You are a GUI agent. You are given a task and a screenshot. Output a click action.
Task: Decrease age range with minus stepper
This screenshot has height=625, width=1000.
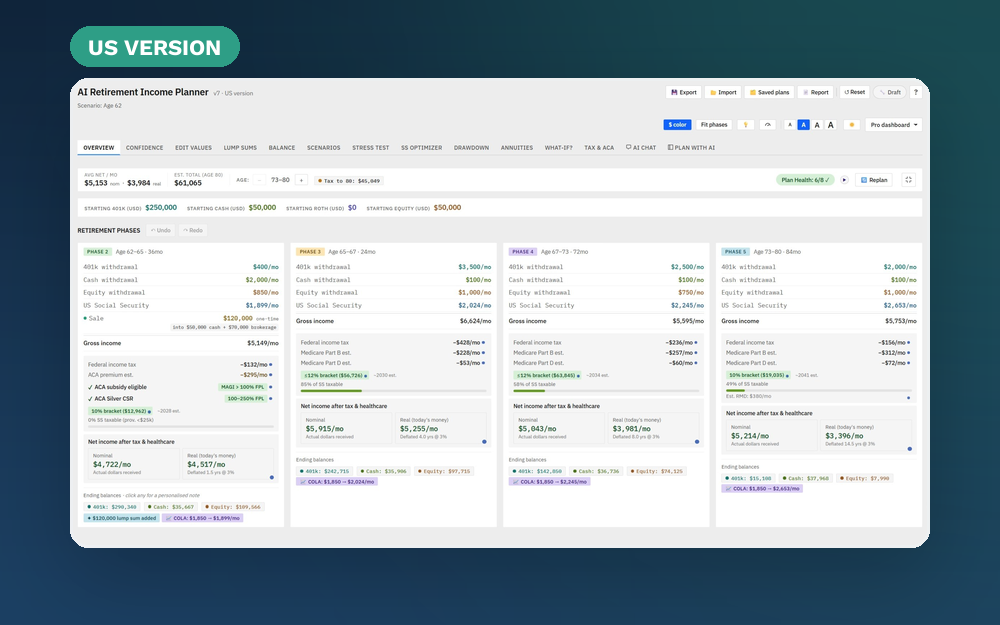pos(259,180)
